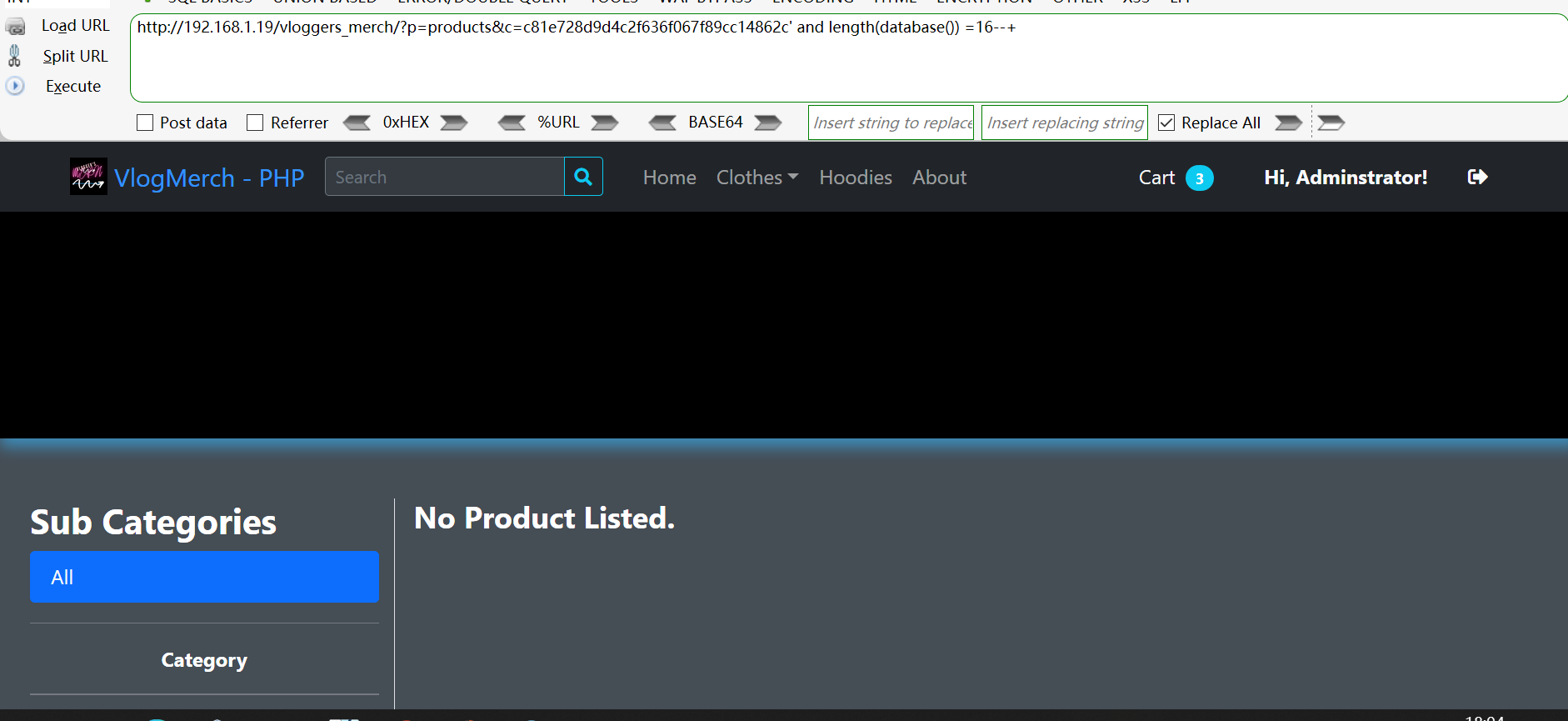This screenshot has height=721, width=1568.
Task: Click the Sub Categories heading
Action: coord(153,523)
